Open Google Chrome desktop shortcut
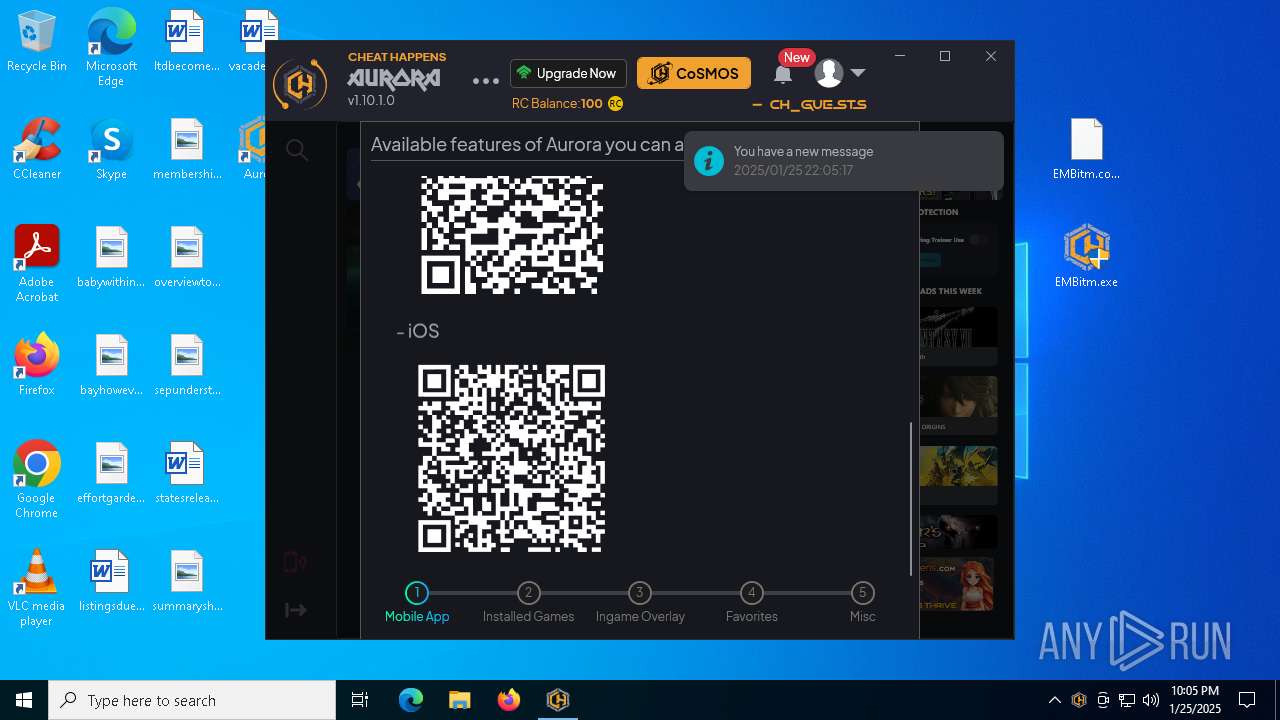This screenshot has height=720, width=1280. pos(37,480)
